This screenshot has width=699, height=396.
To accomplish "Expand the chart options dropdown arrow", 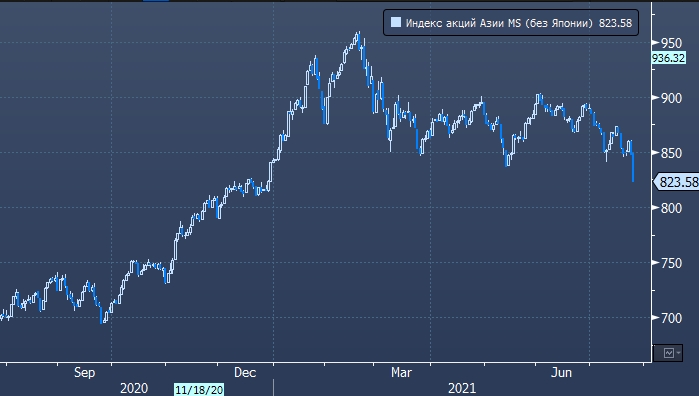I will 678,353.
